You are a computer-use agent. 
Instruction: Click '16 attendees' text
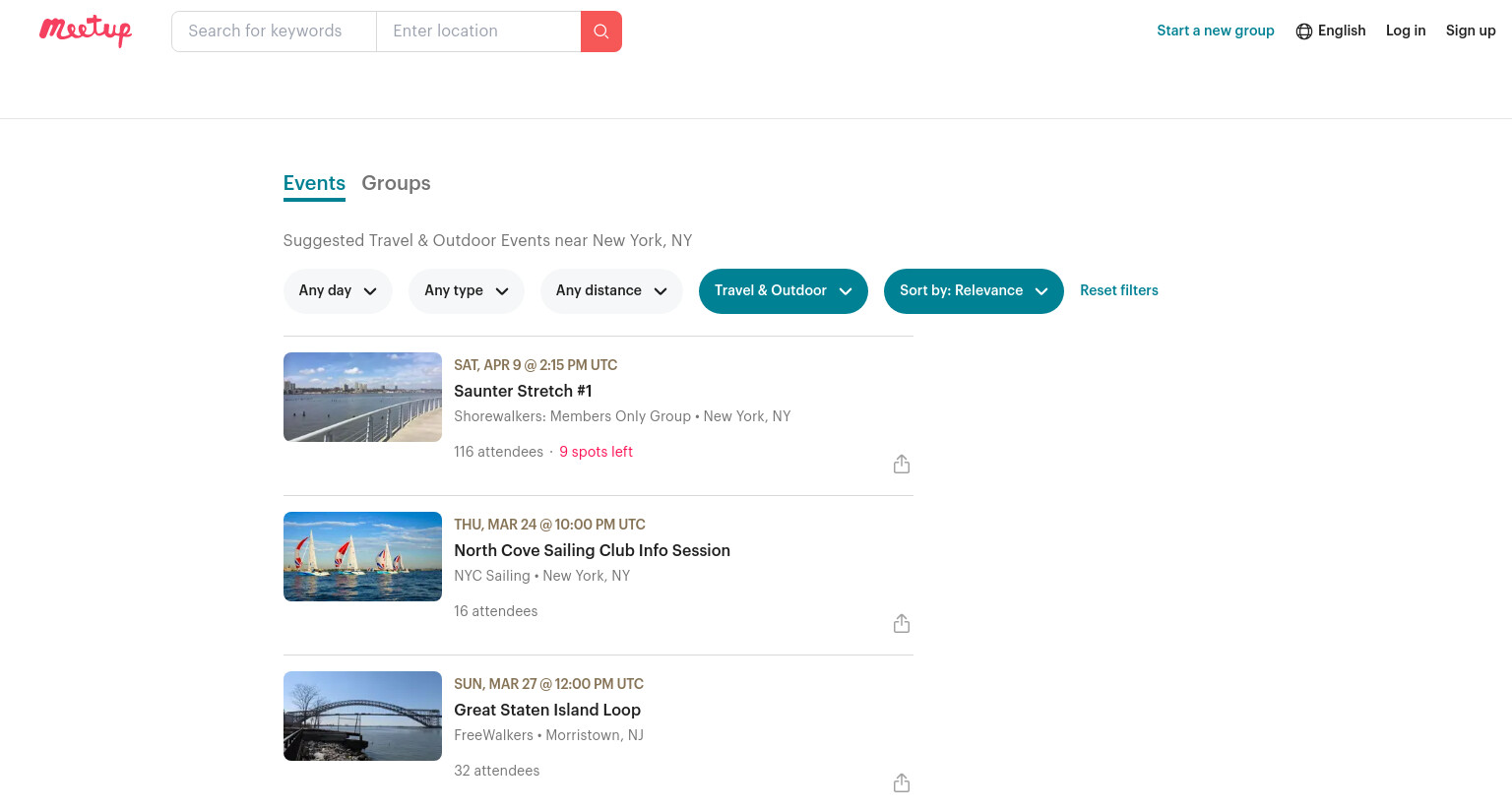click(x=495, y=611)
